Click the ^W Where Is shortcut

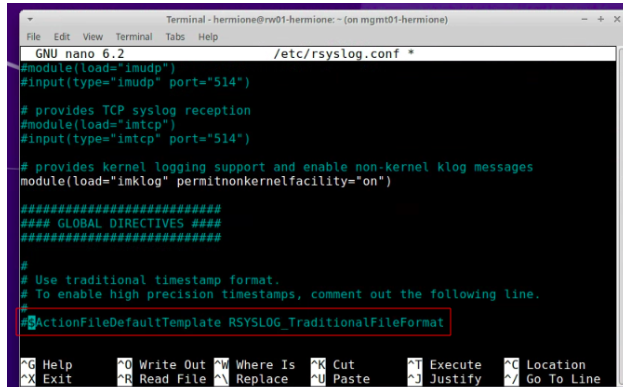click(x=255, y=364)
